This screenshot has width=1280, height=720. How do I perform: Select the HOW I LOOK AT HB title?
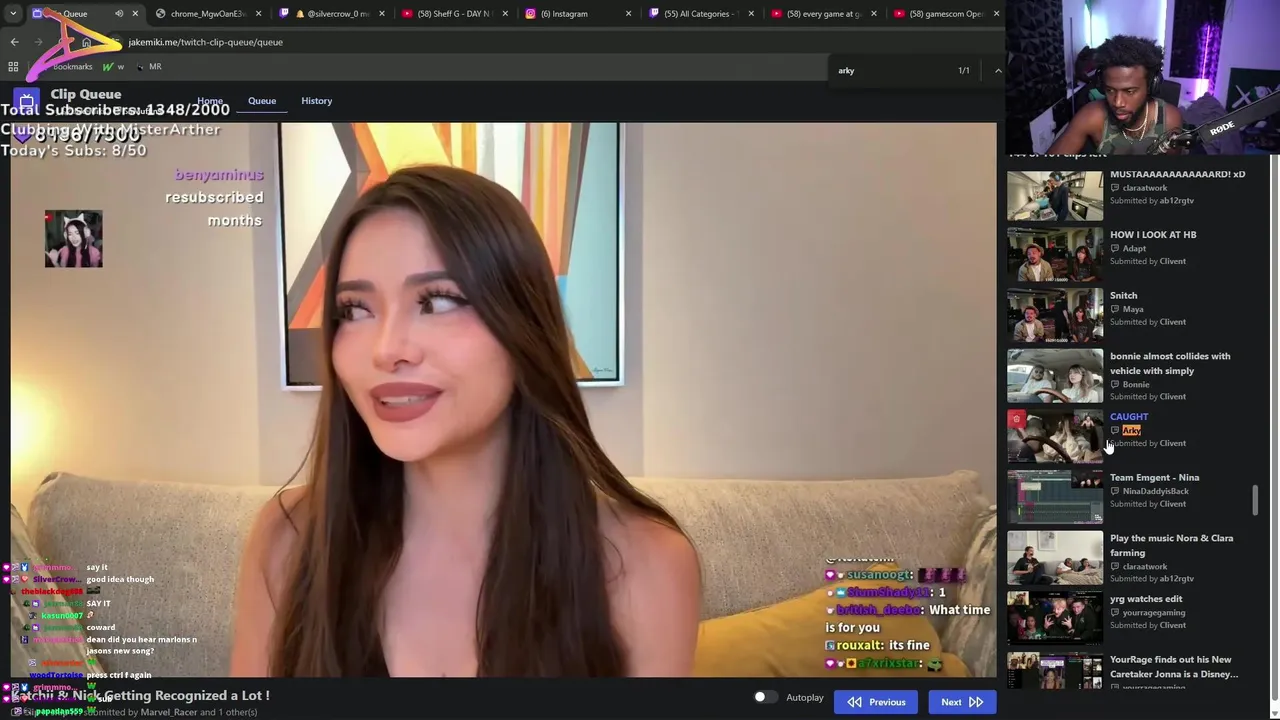[x=1153, y=235]
